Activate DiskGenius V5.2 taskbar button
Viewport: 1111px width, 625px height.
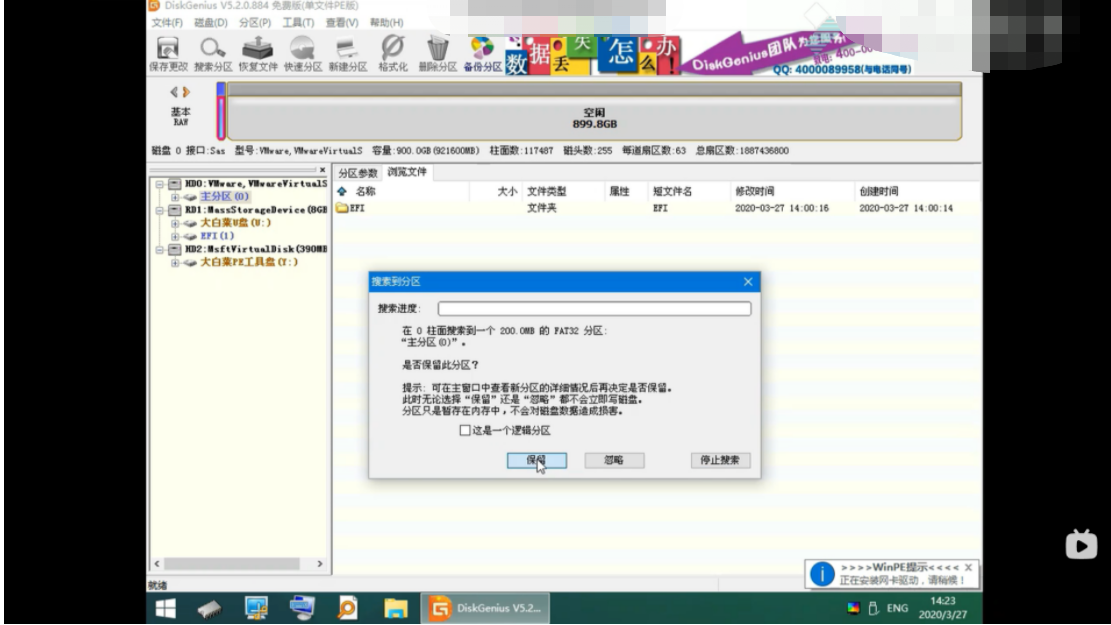click(485, 608)
